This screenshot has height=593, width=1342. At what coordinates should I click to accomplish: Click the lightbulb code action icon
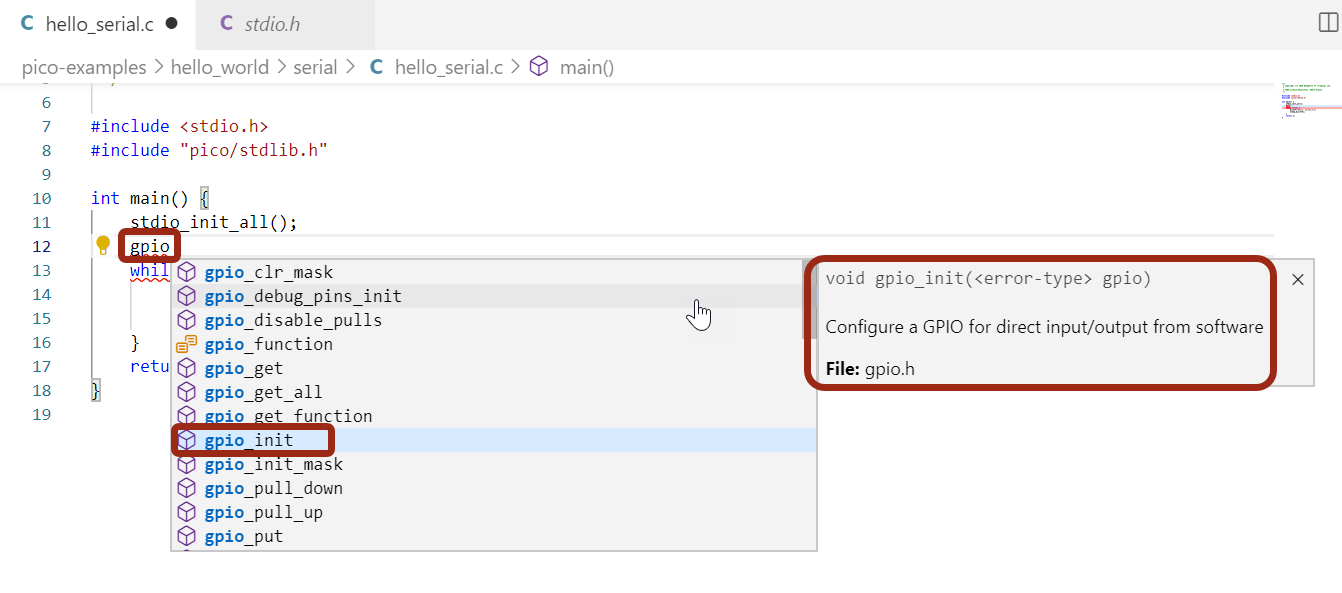coord(103,245)
